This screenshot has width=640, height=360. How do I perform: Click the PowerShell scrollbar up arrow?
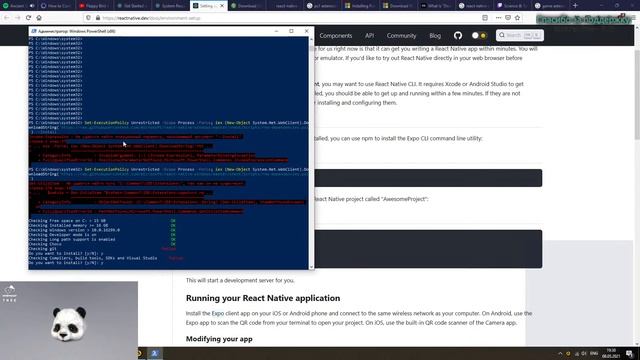click(x=311, y=39)
